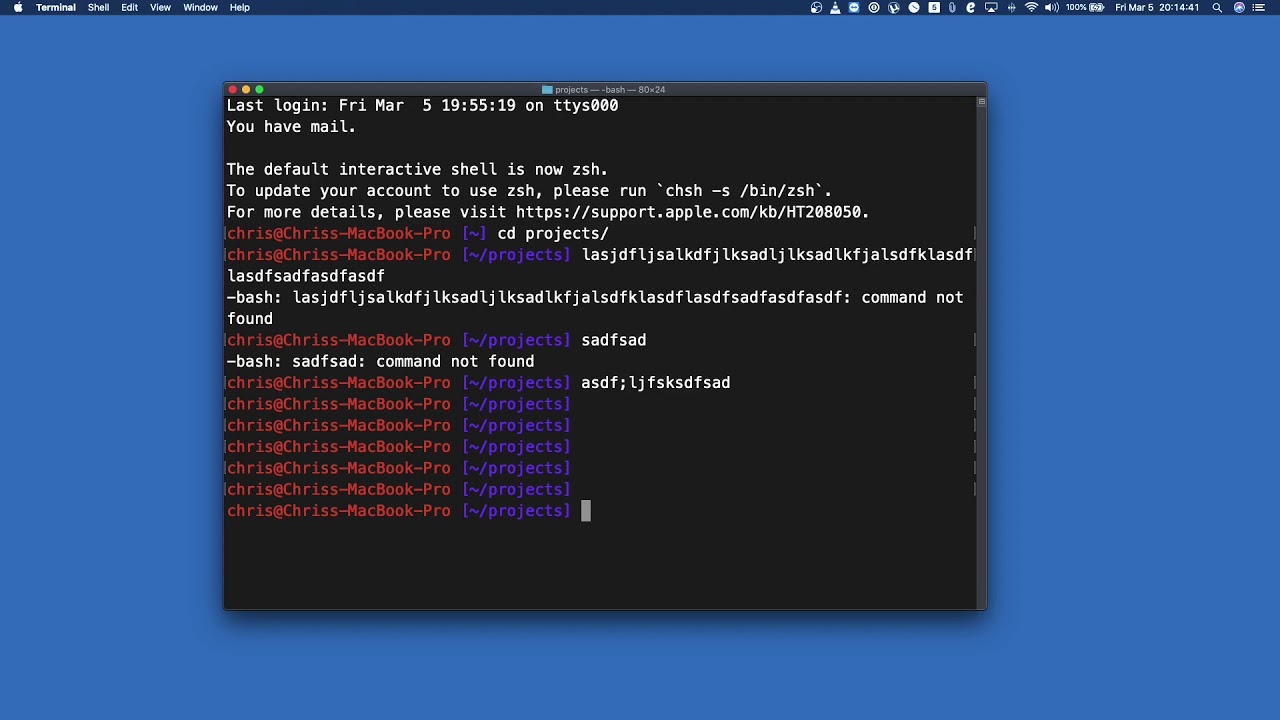Close the Terminal window with red button
The height and width of the screenshot is (720, 1280).
point(233,90)
